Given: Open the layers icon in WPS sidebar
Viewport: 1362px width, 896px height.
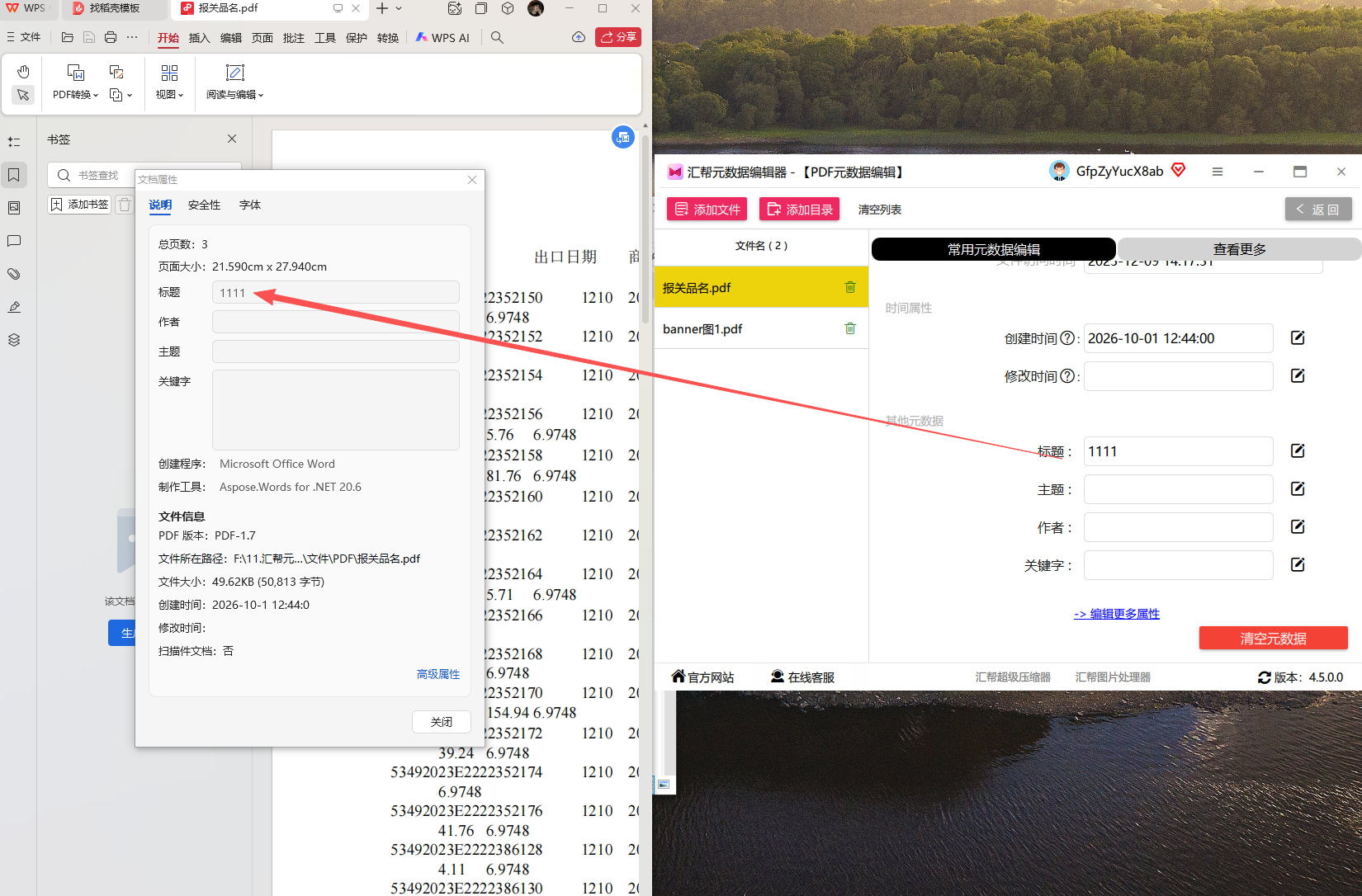Looking at the screenshot, I should click(x=14, y=340).
